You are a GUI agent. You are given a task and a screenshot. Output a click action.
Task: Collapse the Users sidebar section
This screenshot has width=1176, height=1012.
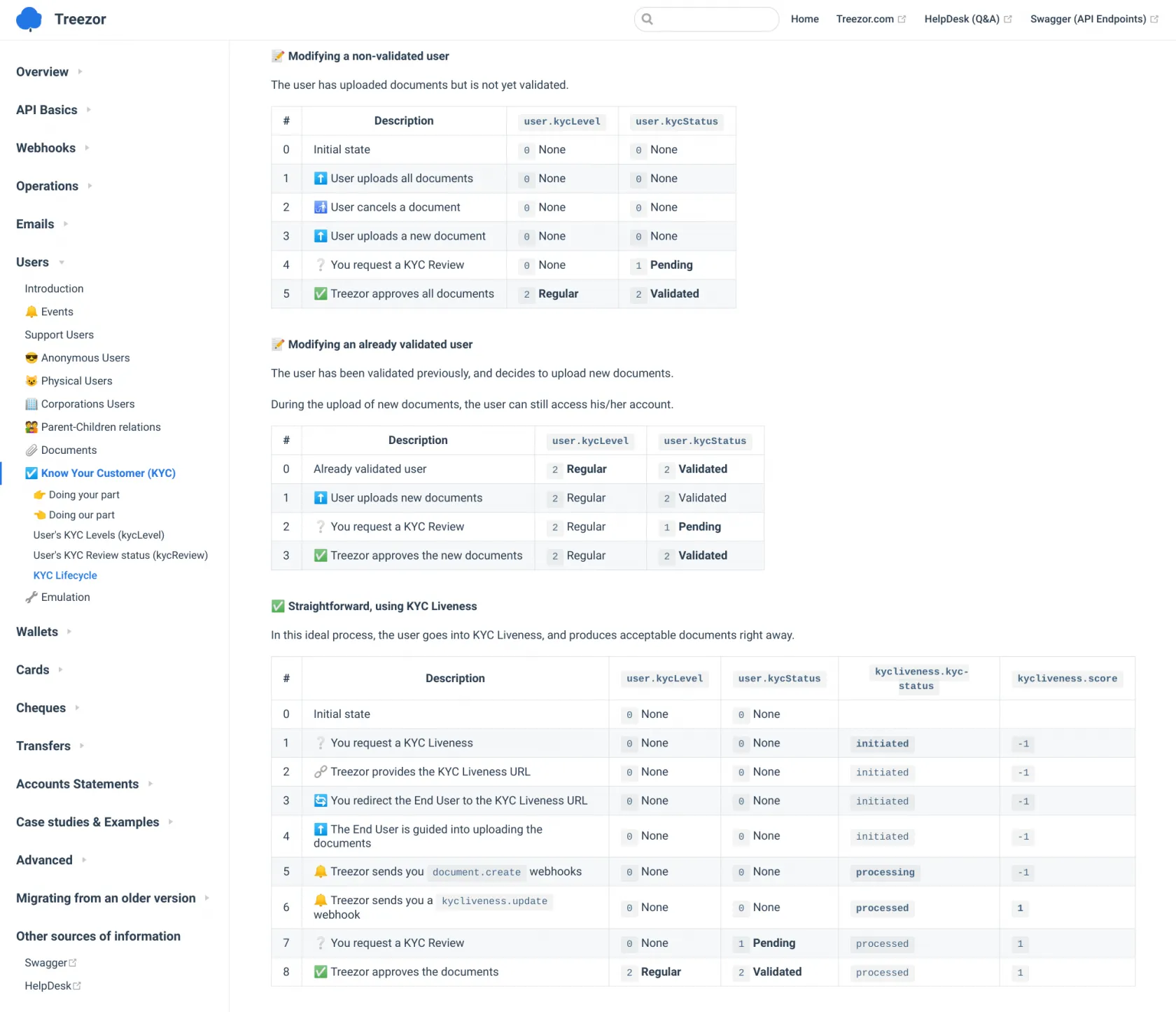point(62,263)
